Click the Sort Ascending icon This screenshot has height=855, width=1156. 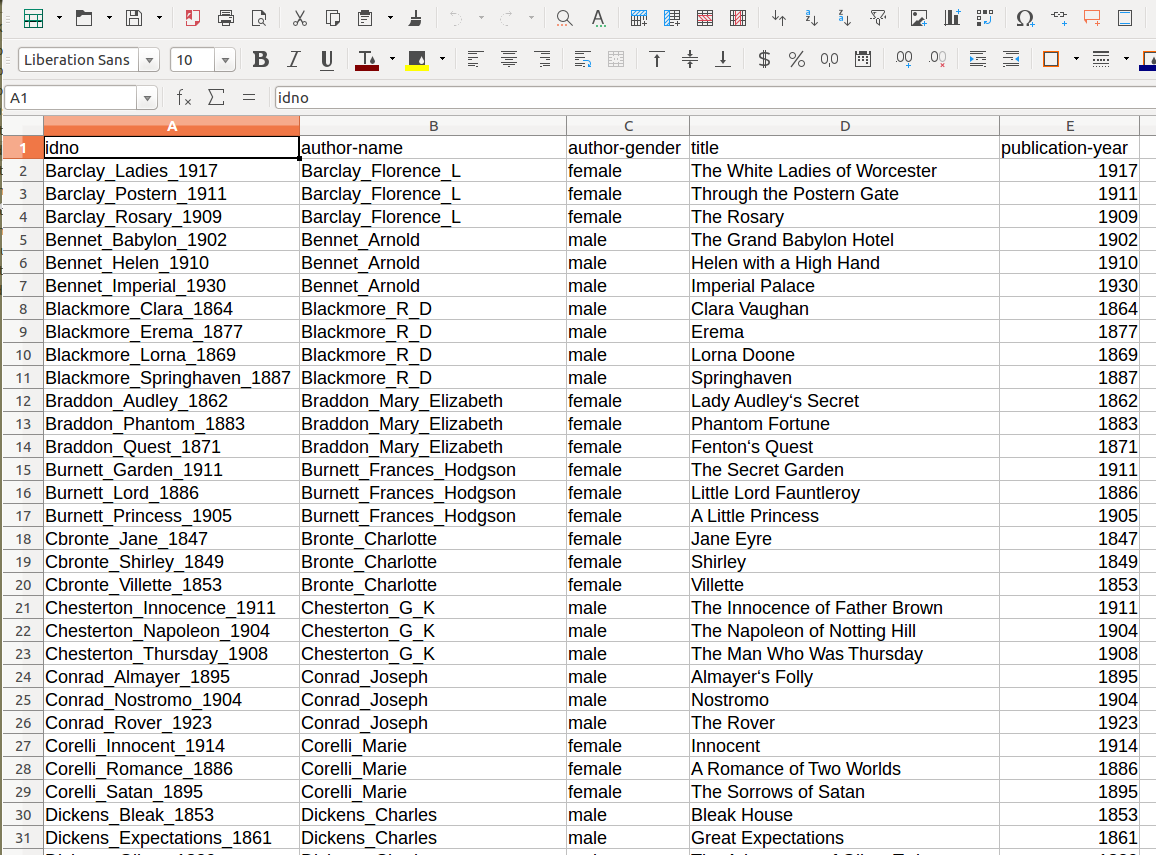[812, 18]
